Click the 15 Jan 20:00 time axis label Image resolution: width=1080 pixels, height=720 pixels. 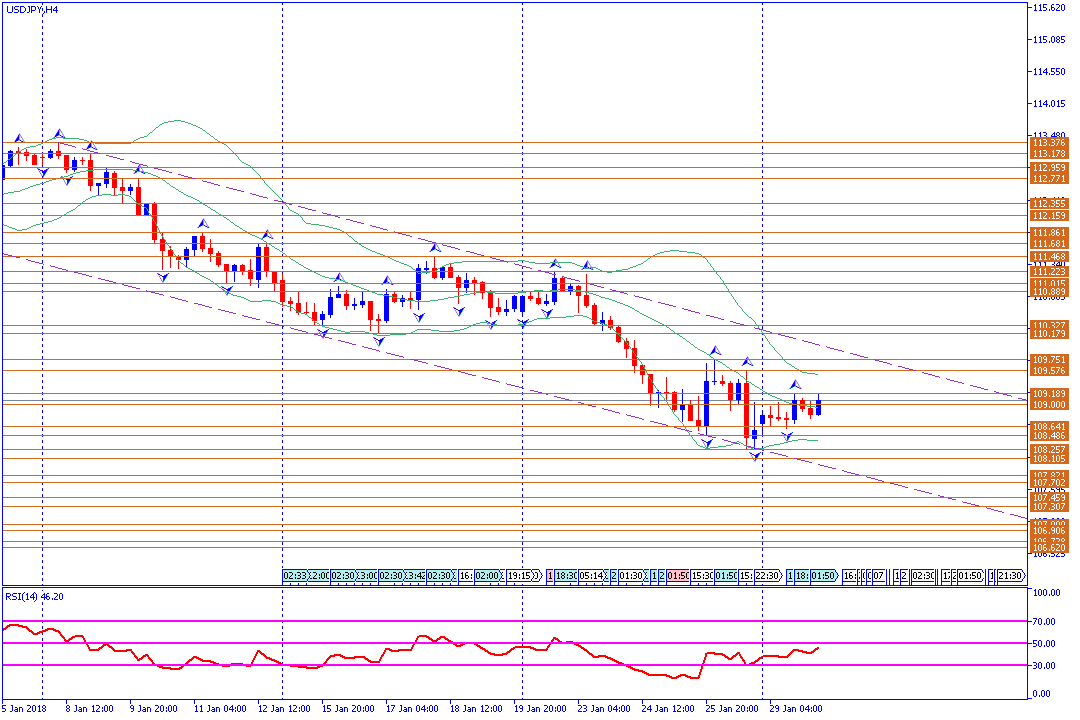(x=348, y=708)
